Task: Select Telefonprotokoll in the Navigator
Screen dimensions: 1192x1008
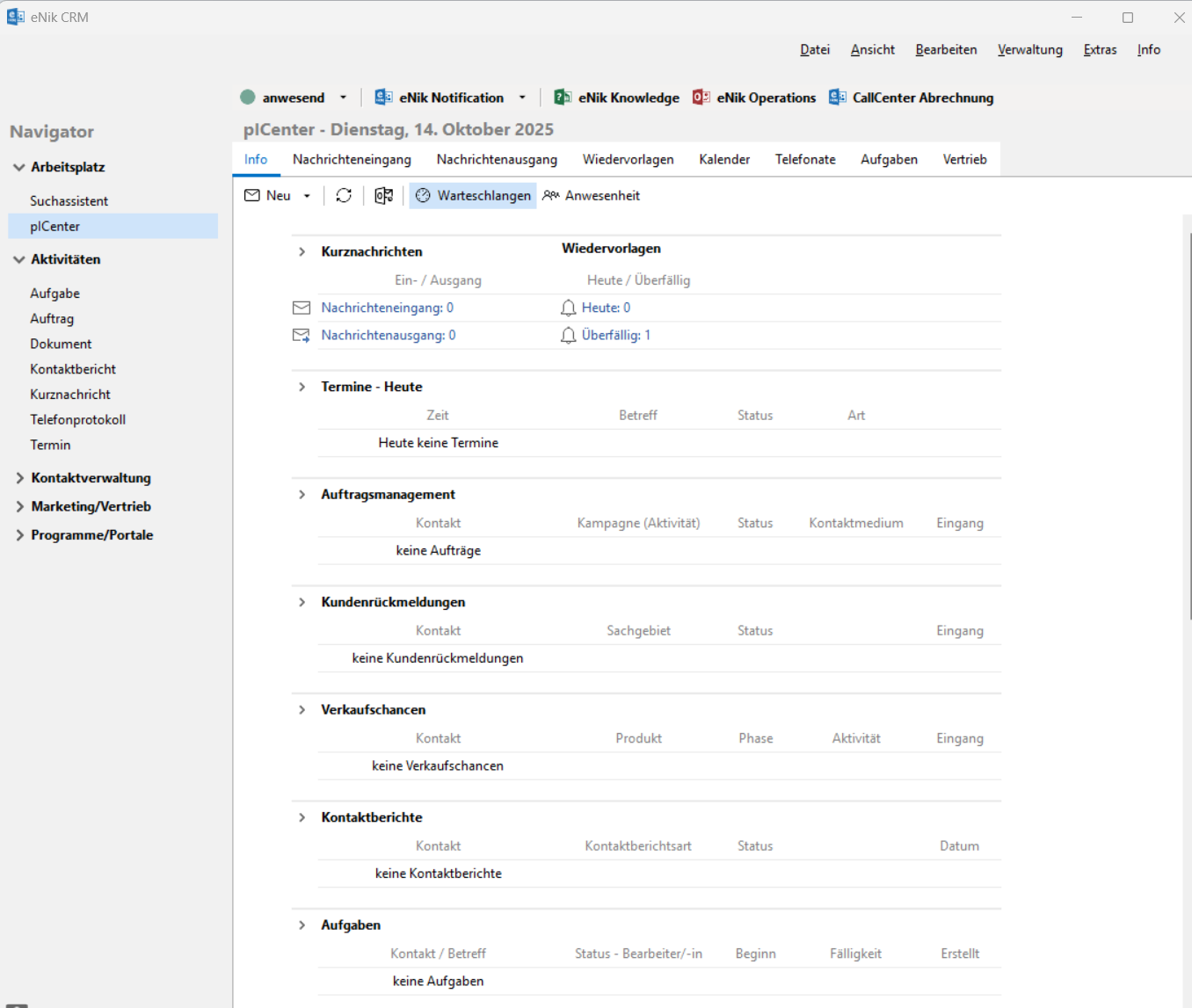Action: coord(77,419)
